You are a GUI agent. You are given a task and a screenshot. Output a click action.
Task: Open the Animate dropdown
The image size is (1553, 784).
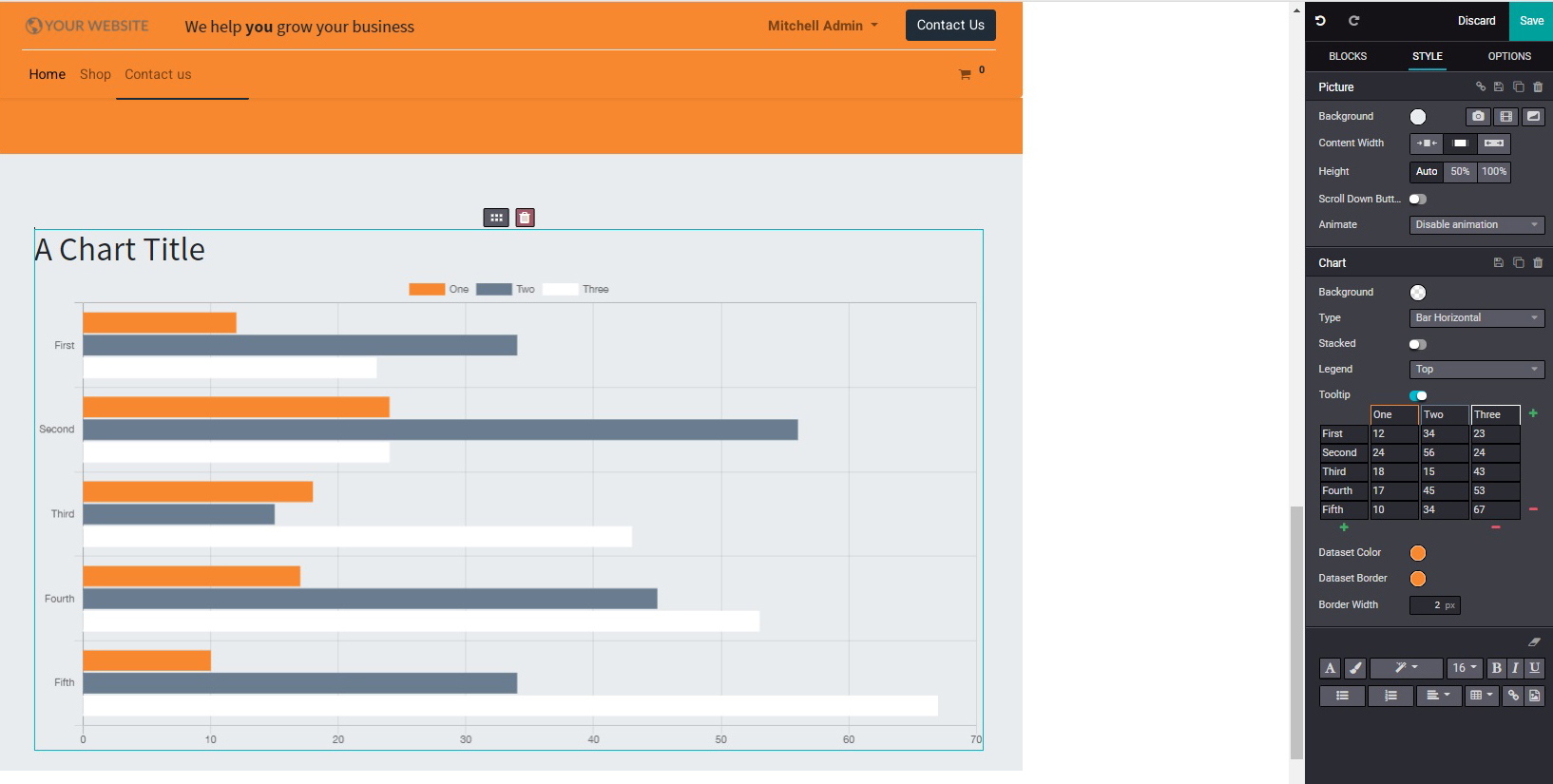click(1476, 225)
